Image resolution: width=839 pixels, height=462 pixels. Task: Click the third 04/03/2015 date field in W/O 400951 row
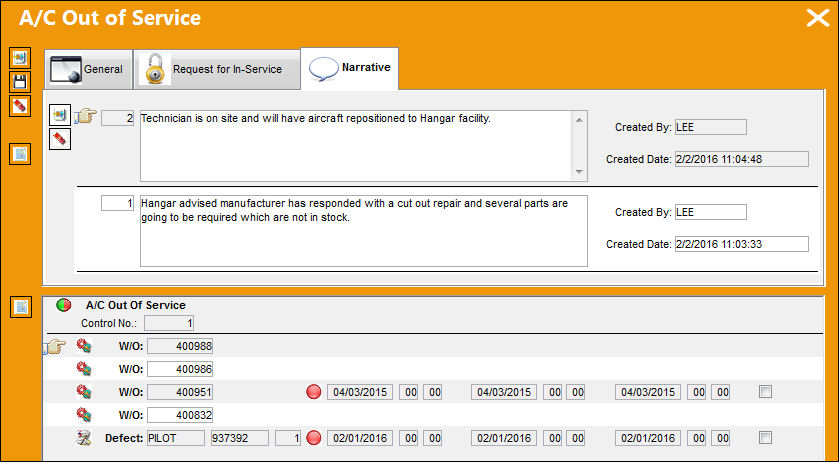647,392
